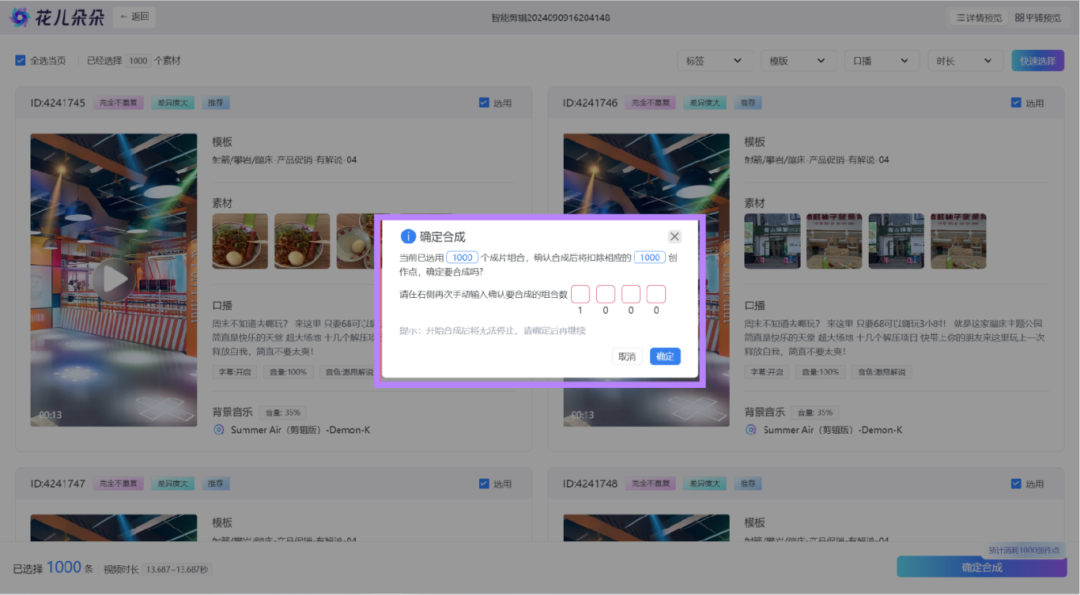Click 推荐 tag on ID:4241745

[x=216, y=103]
